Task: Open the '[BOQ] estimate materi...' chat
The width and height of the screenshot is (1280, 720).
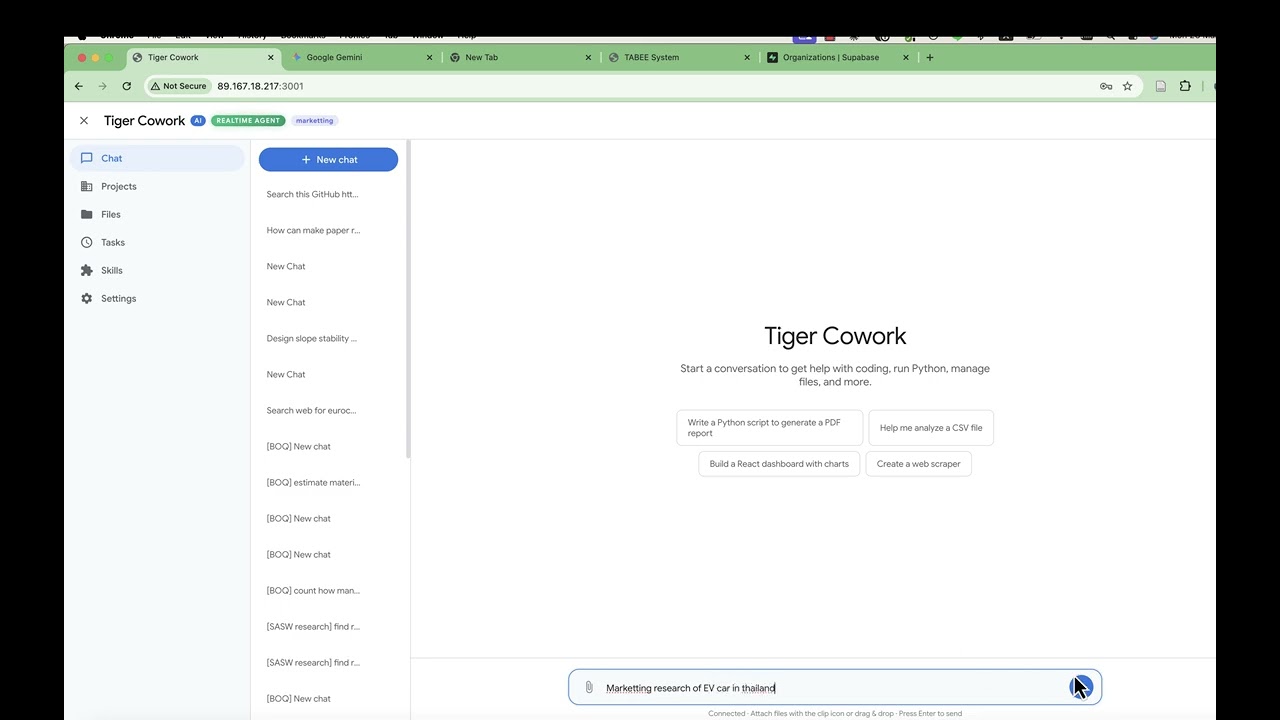Action: pos(328,482)
